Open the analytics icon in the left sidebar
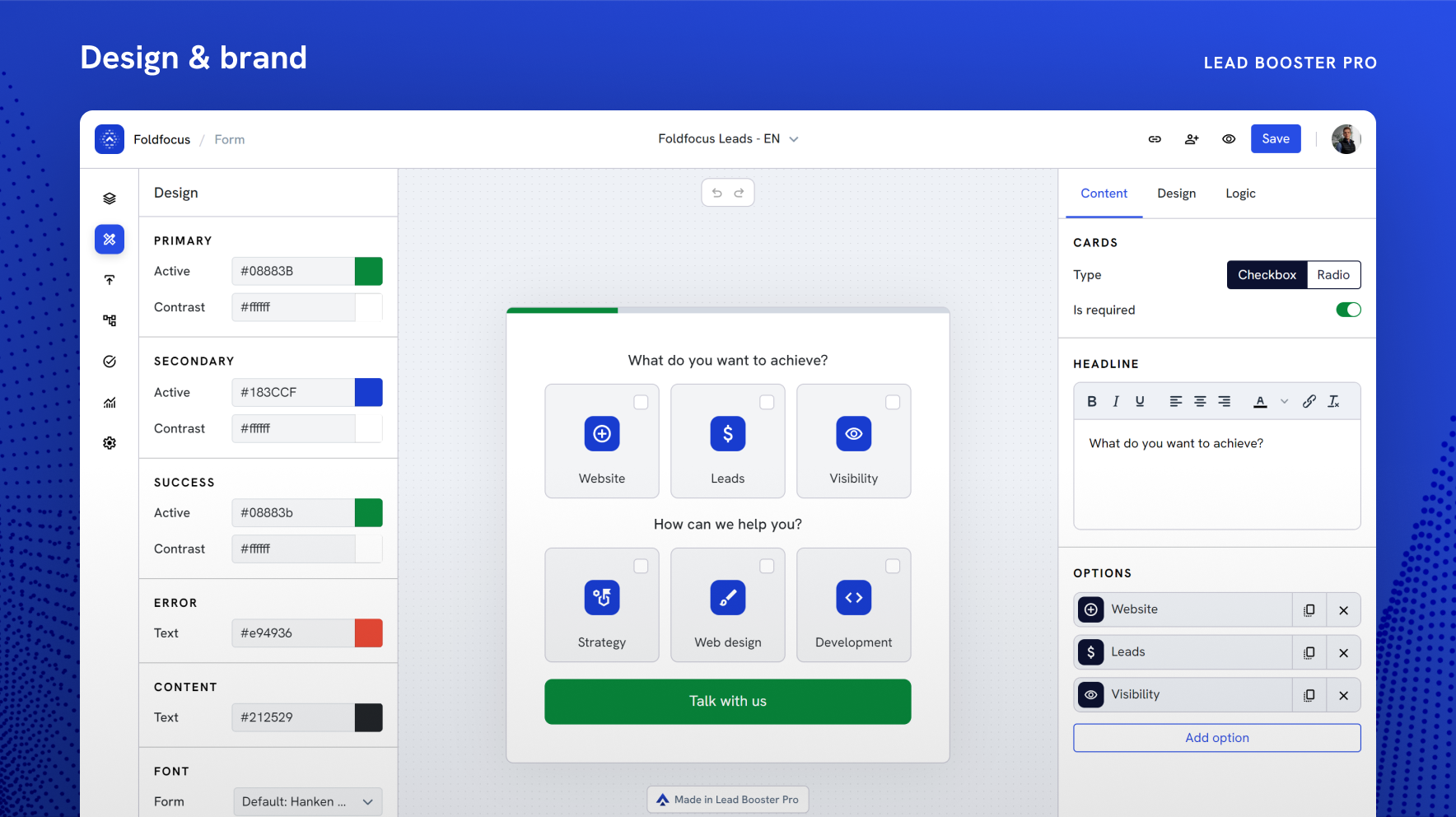 tap(110, 402)
